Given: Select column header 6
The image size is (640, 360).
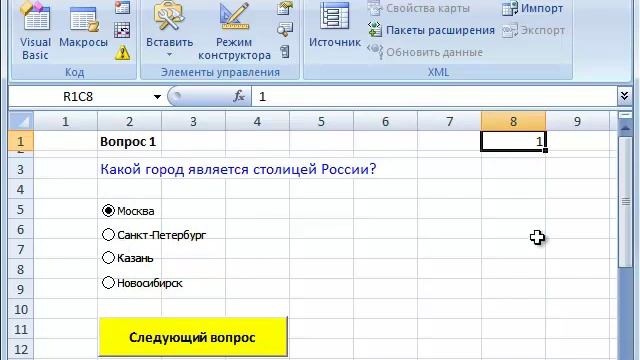Looking at the screenshot, I should coord(386,121).
